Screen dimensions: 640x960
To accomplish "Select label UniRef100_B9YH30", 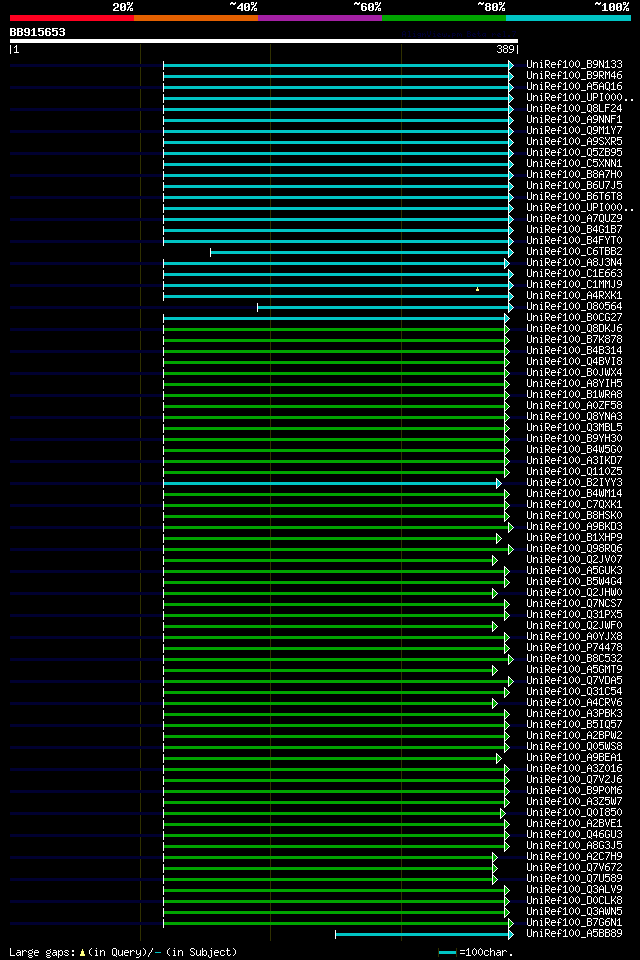I will (574, 439).
